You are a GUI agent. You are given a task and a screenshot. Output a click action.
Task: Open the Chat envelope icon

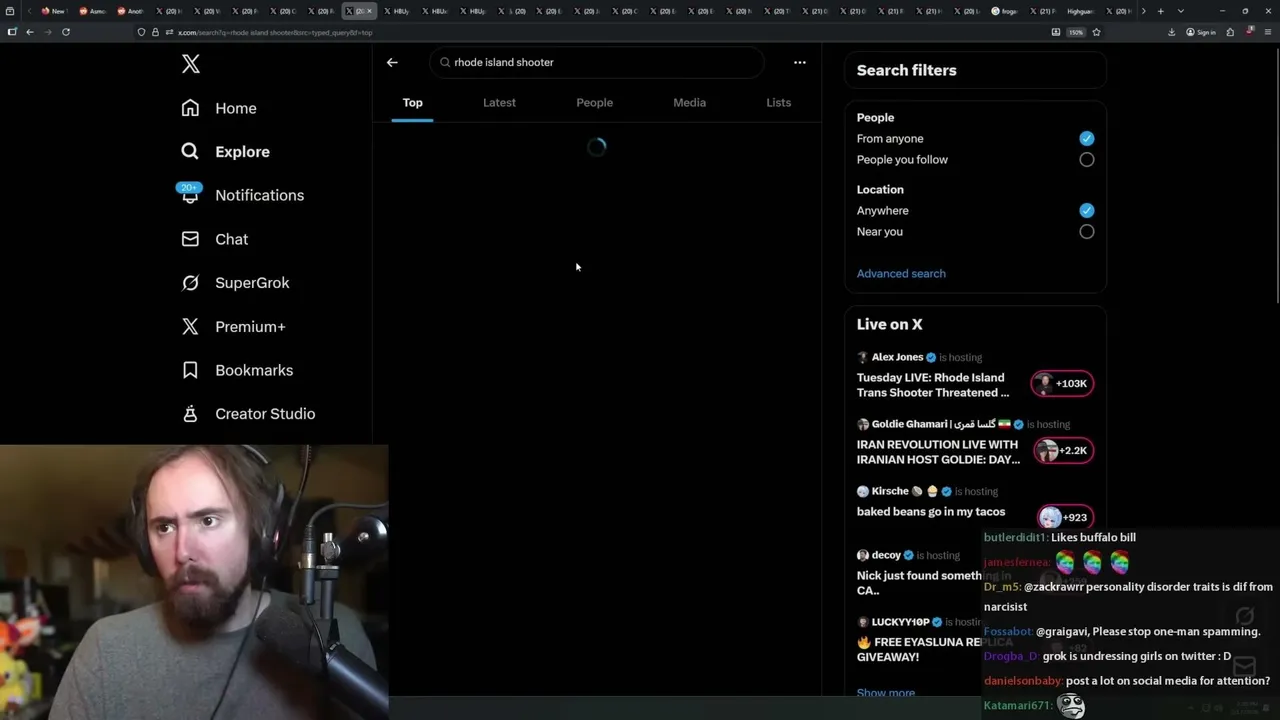click(x=190, y=239)
